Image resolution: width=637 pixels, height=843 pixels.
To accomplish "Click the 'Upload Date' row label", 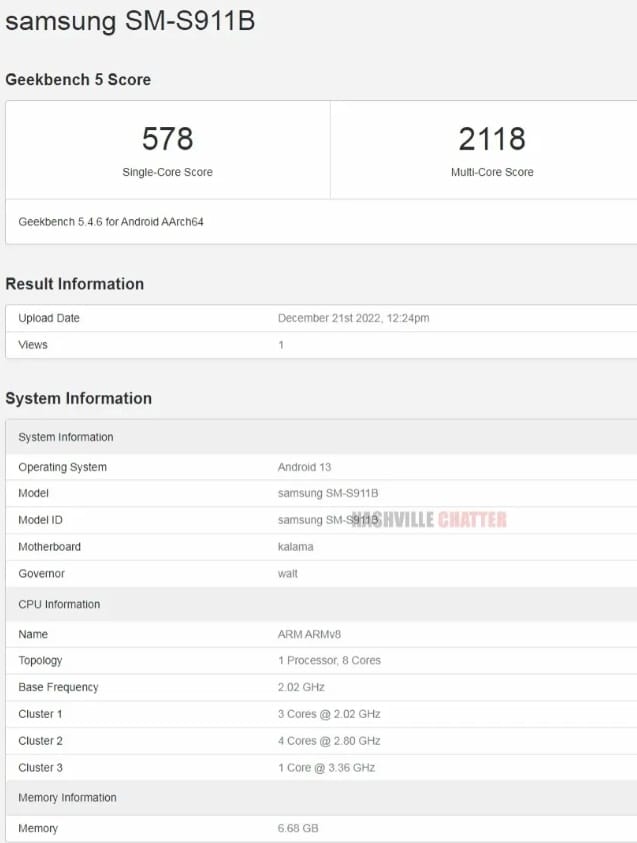I will point(49,318).
